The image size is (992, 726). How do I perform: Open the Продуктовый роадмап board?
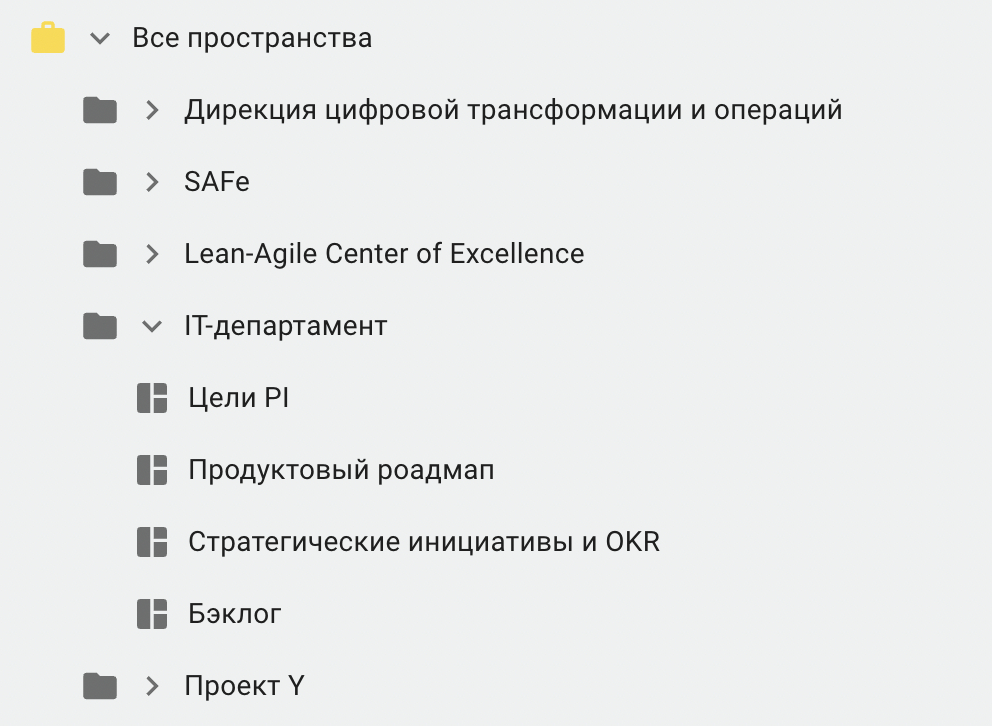[341, 470]
